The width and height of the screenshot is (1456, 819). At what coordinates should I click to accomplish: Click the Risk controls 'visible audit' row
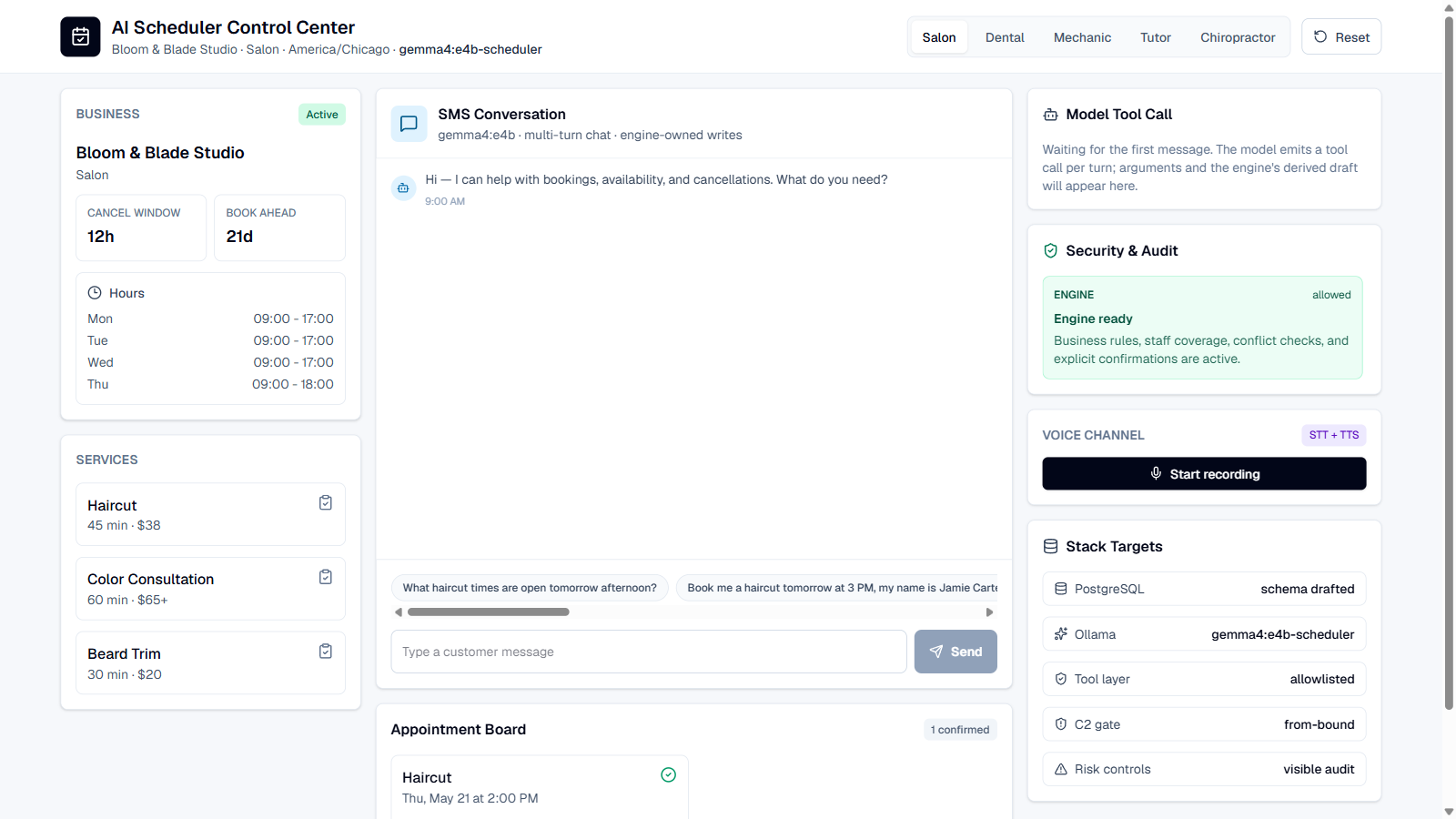tap(1204, 770)
